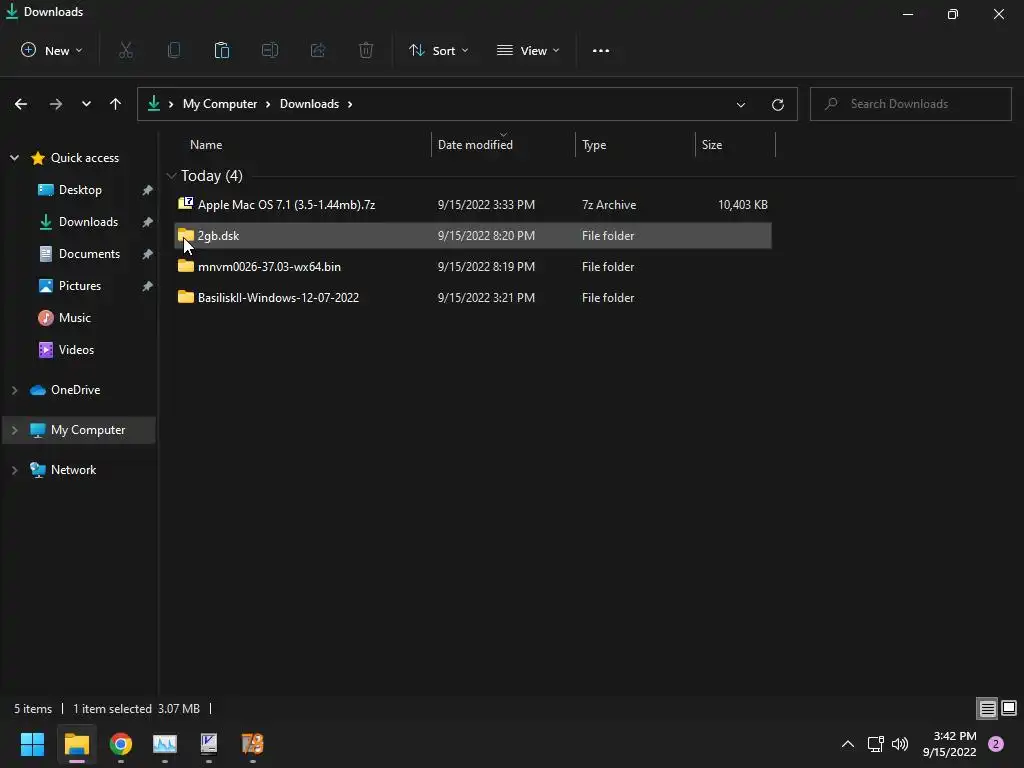Viewport: 1024px width, 768px height.
Task: Open the New item dropdown
Action: point(52,50)
